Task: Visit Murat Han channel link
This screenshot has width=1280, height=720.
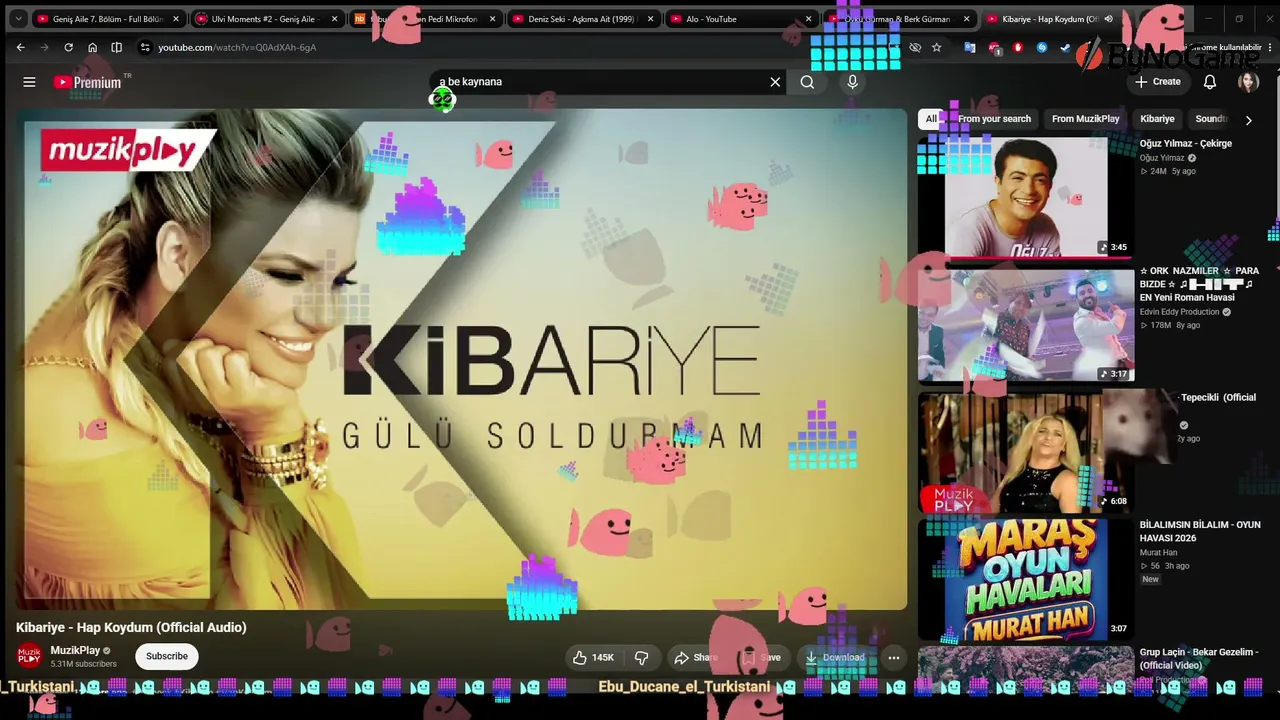Action: click(1159, 553)
